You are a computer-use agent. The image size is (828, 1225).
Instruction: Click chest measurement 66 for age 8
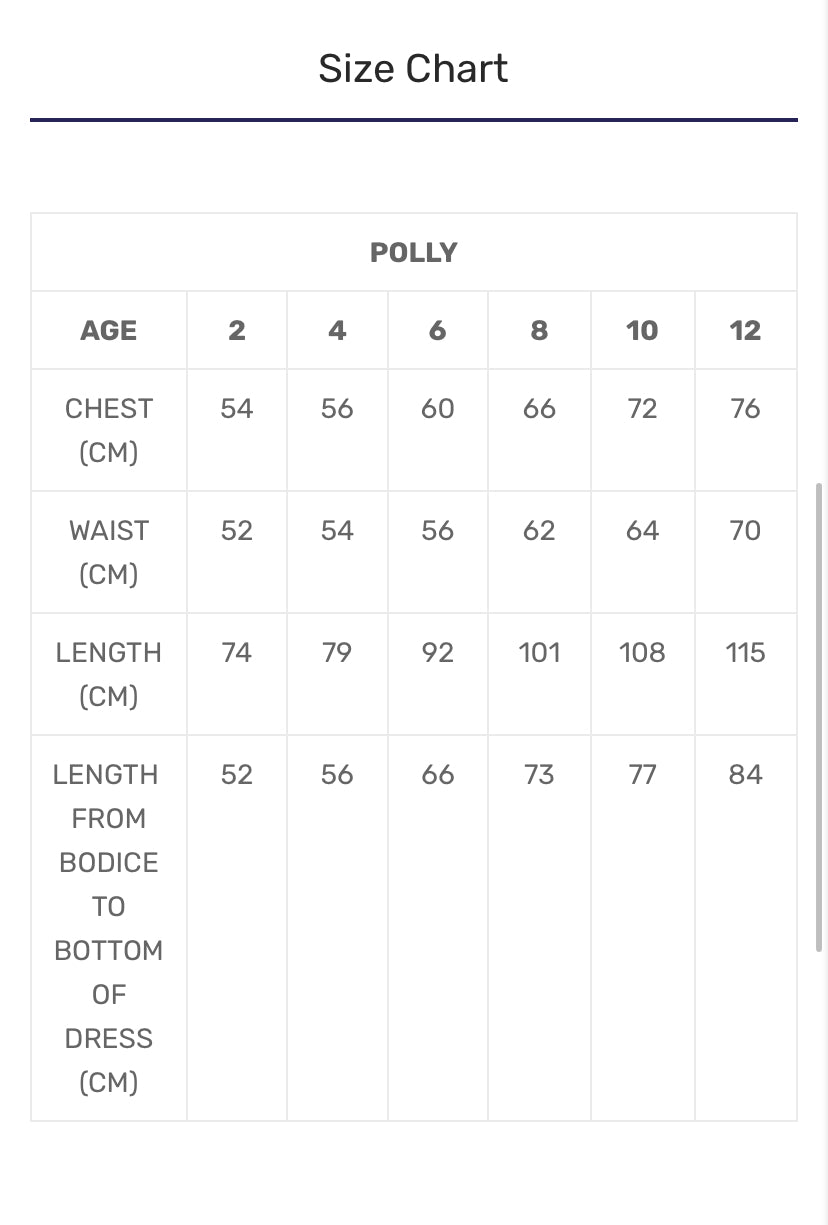pos(539,409)
